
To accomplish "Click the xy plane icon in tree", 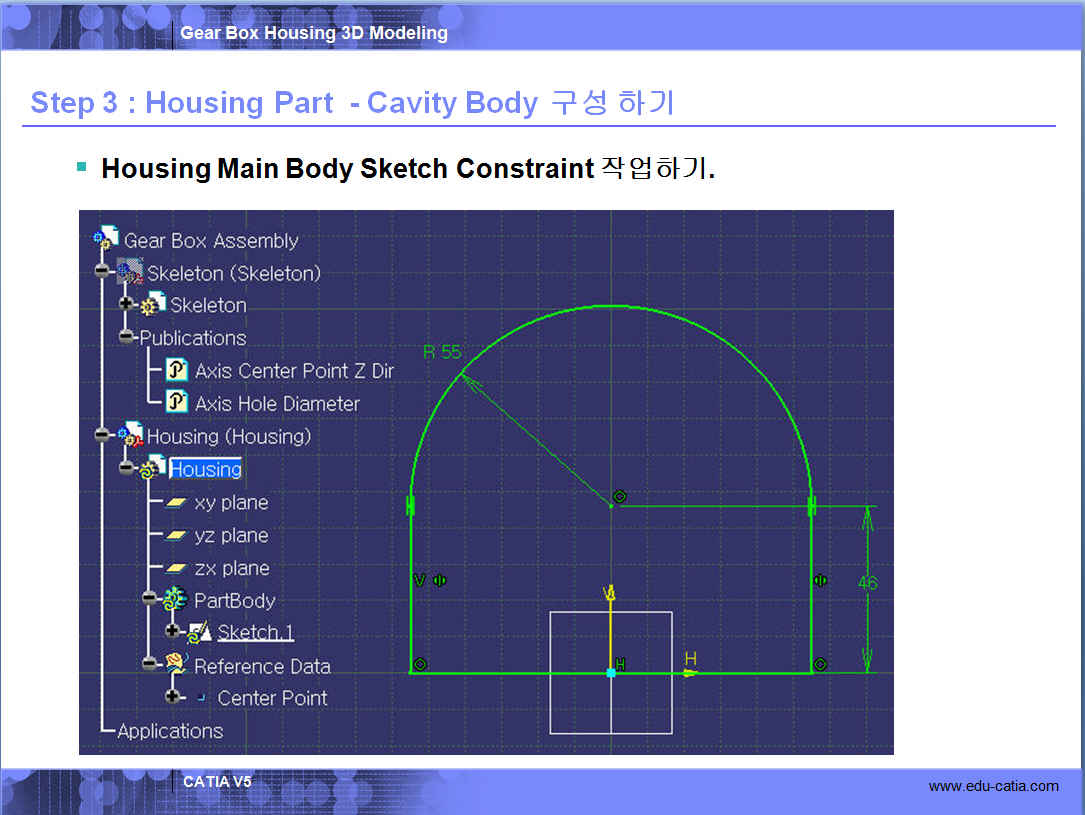I will pos(177,503).
